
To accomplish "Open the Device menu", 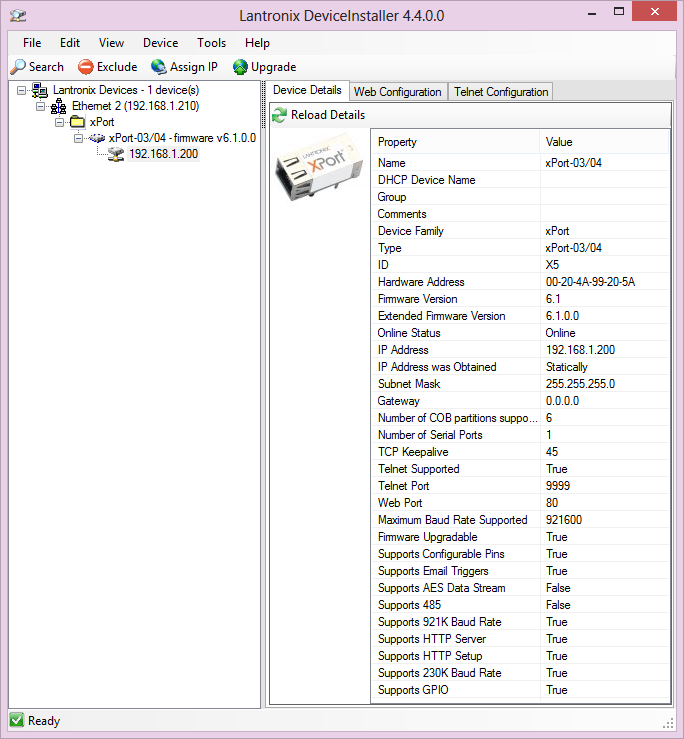I will point(161,43).
